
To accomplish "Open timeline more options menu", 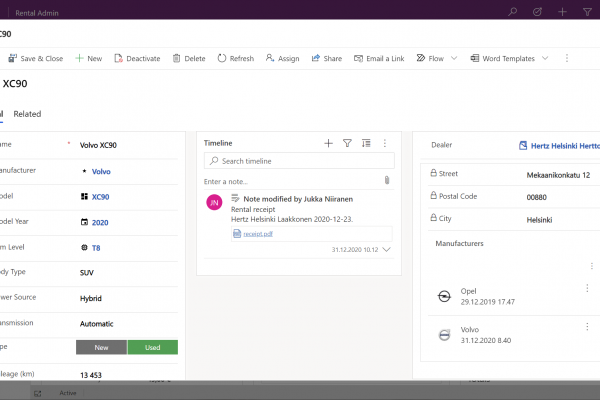I will [x=385, y=143].
